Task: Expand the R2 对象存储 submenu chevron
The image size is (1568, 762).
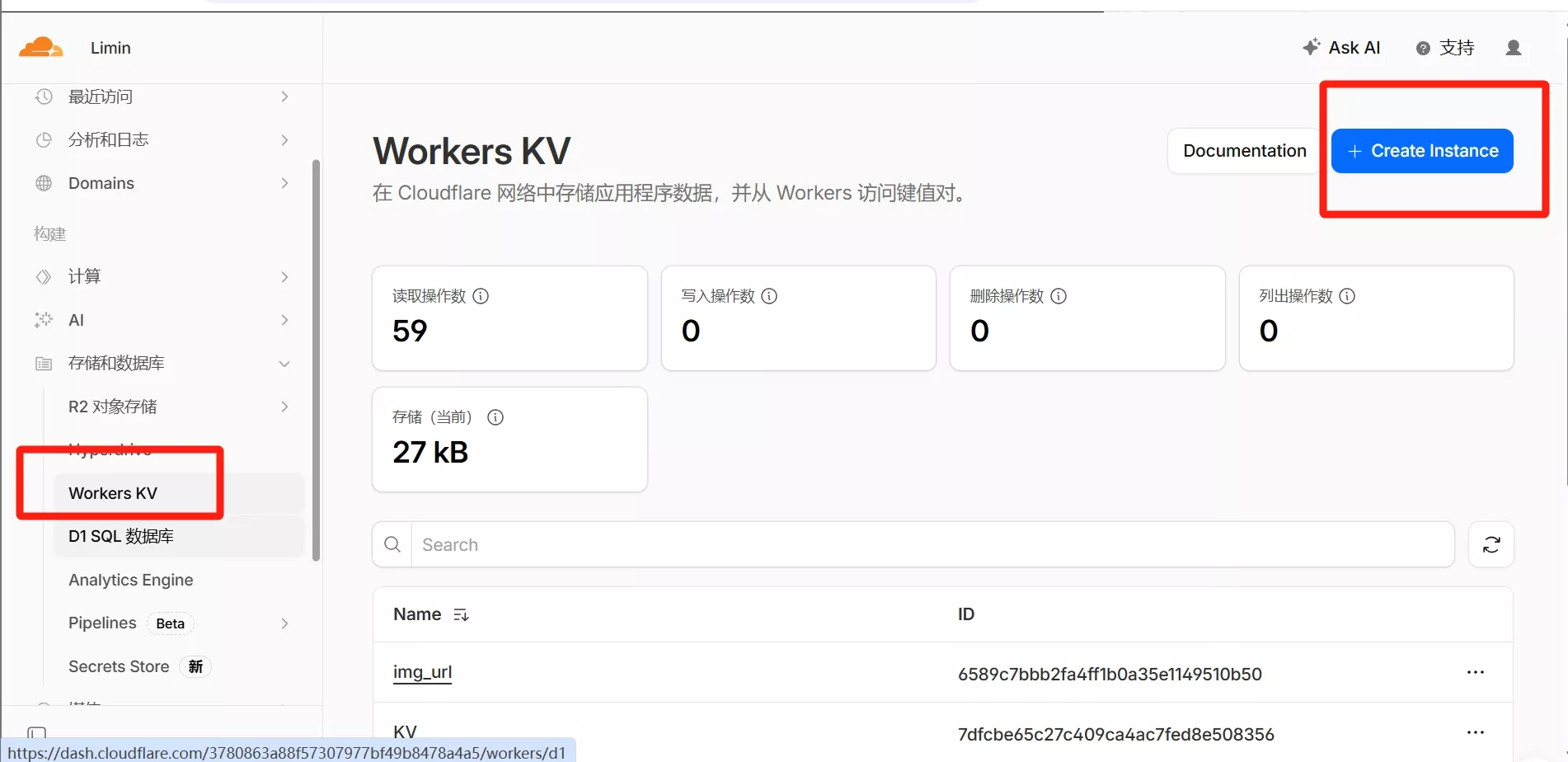Action: (x=284, y=407)
